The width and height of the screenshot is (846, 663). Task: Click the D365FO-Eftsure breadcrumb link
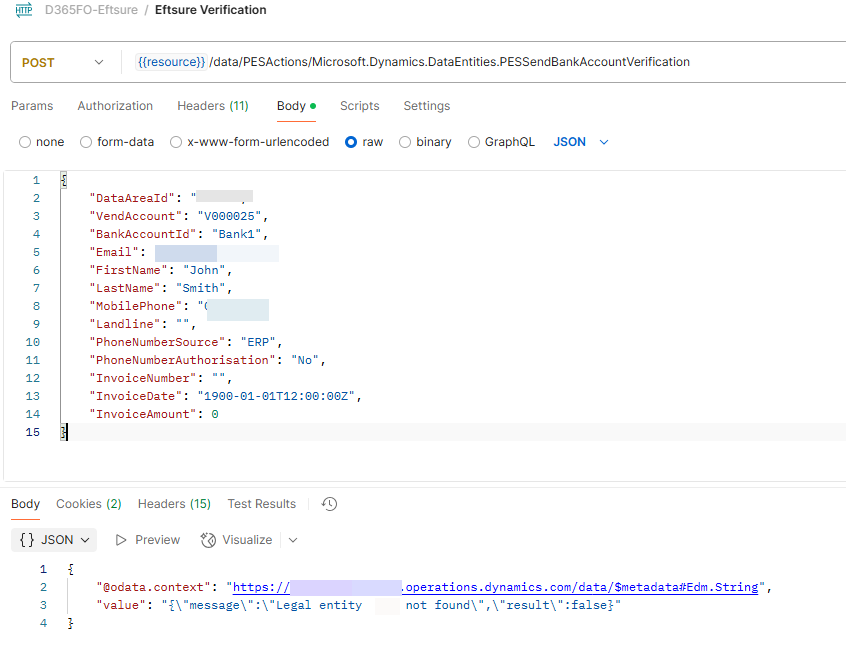coord(91,10)
